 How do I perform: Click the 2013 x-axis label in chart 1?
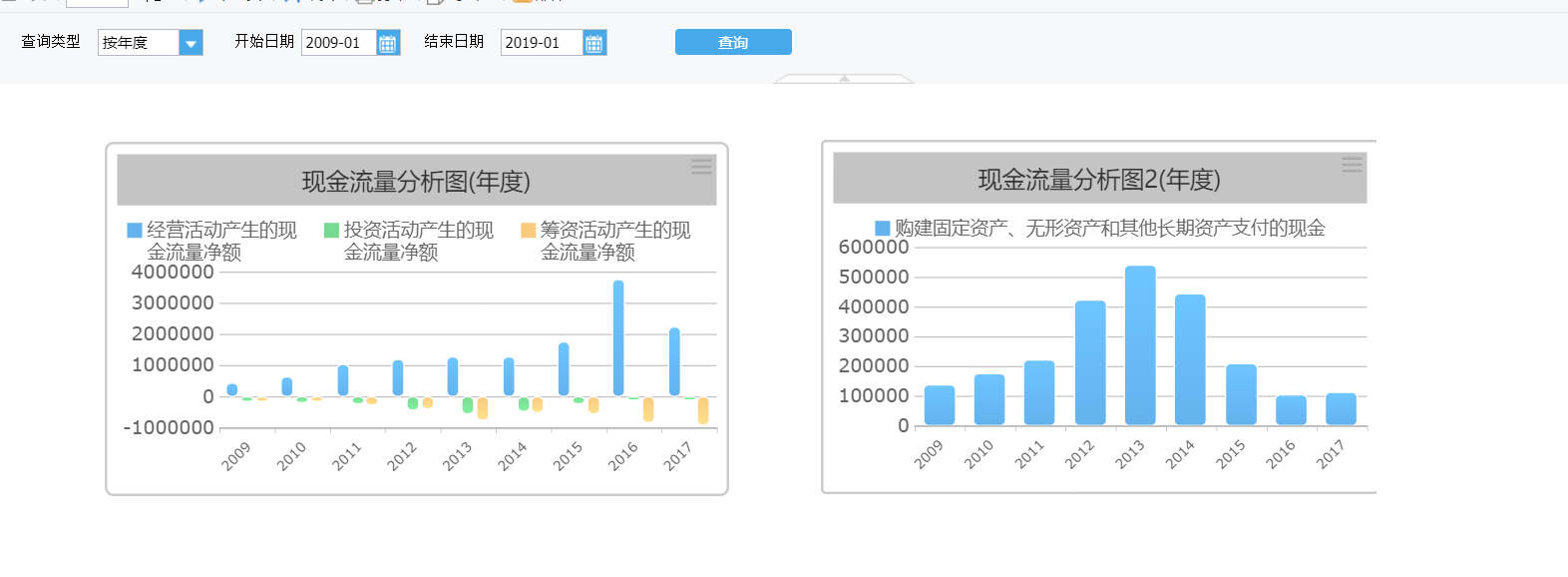point(457,456)
